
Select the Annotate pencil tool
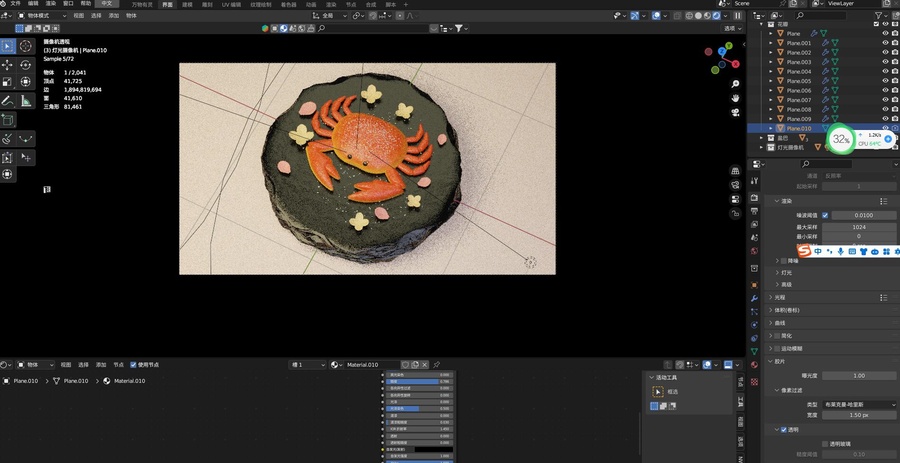pyautogui.click(x=8, y=101)
